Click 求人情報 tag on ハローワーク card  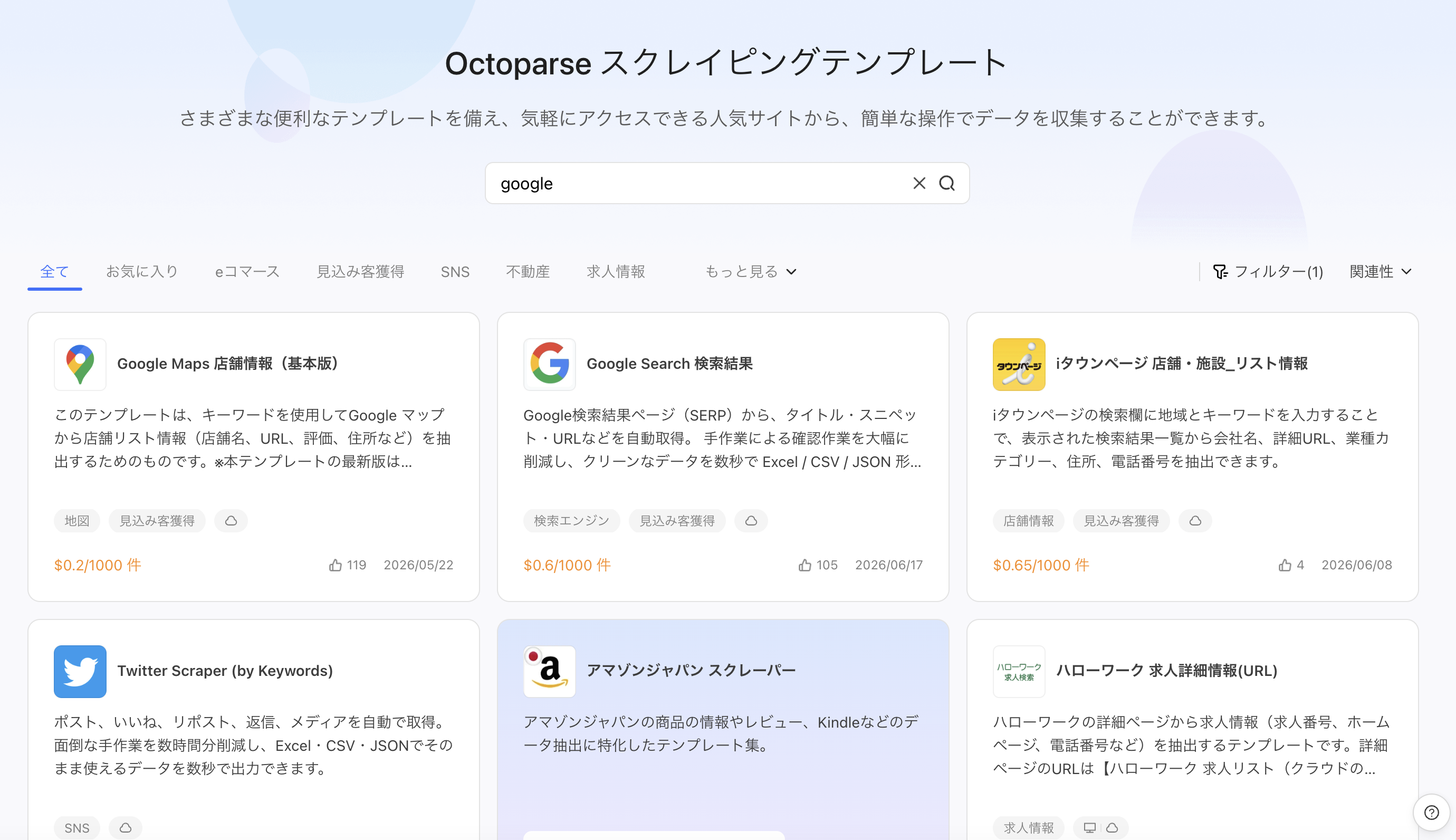pyautogui.click(x=1028, y=828)
